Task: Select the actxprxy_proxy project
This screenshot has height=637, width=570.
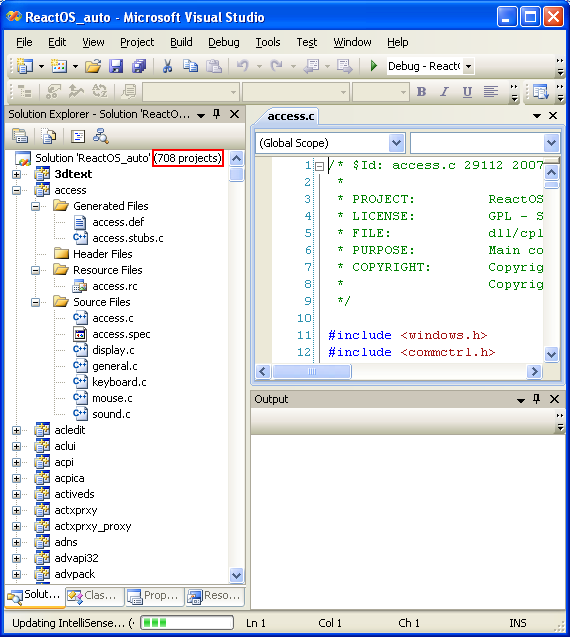Action: [93, 526]
